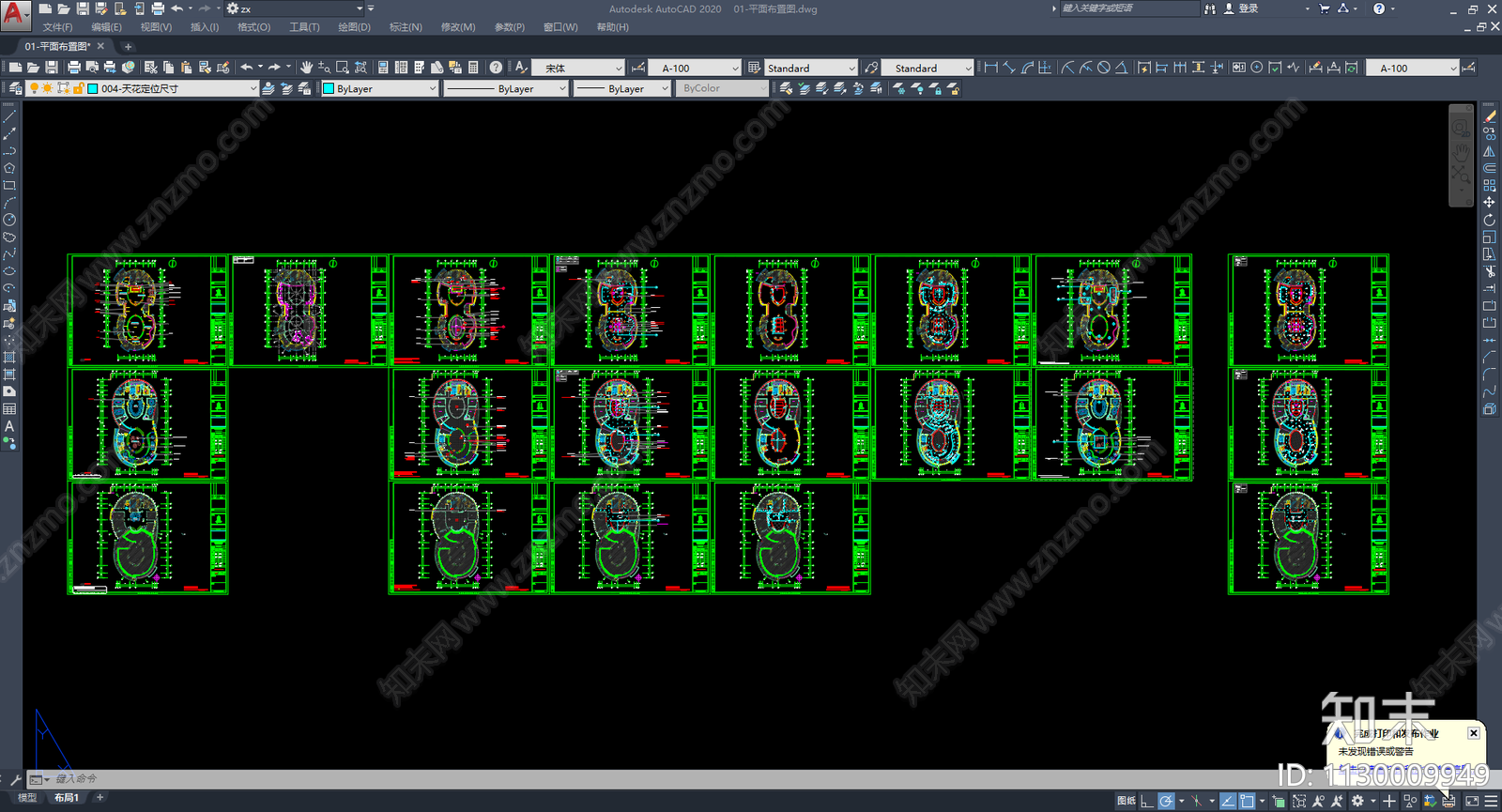Viewport: 1502px width, 812px height.
Task: Open the ByLayer lineweight dropdown
Action: (x=621, y=88)
